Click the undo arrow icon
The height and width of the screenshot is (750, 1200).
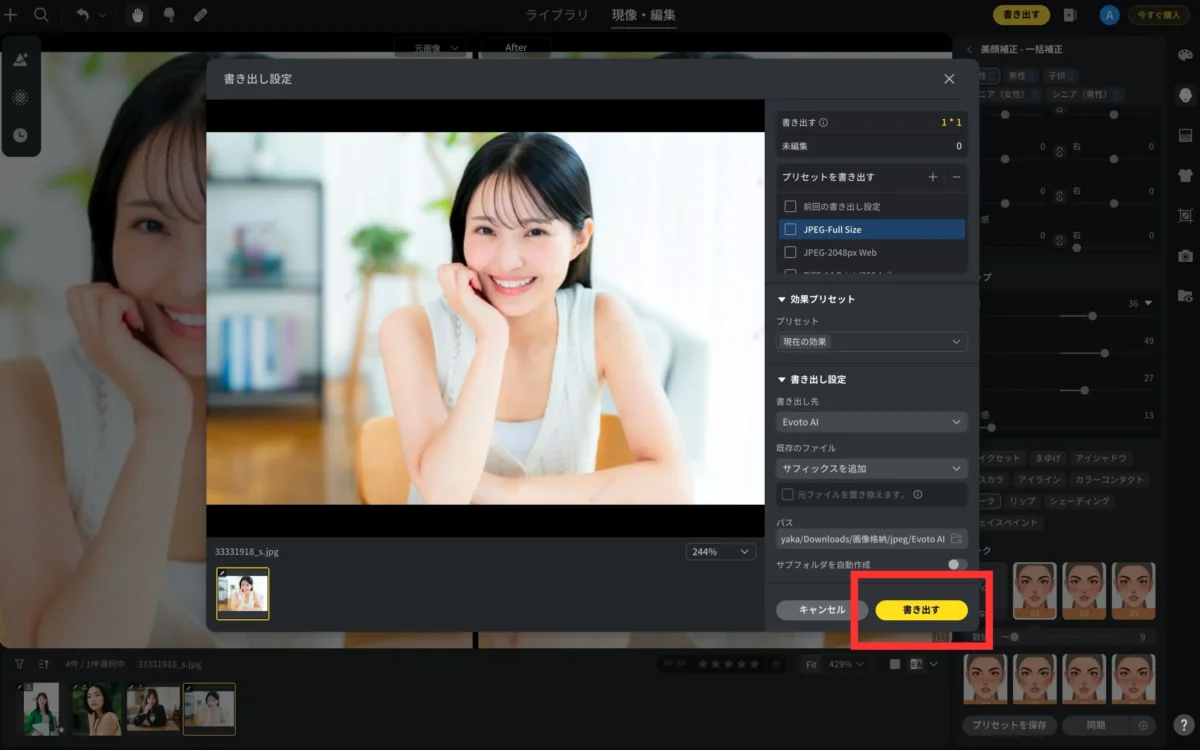pos(83,15)
